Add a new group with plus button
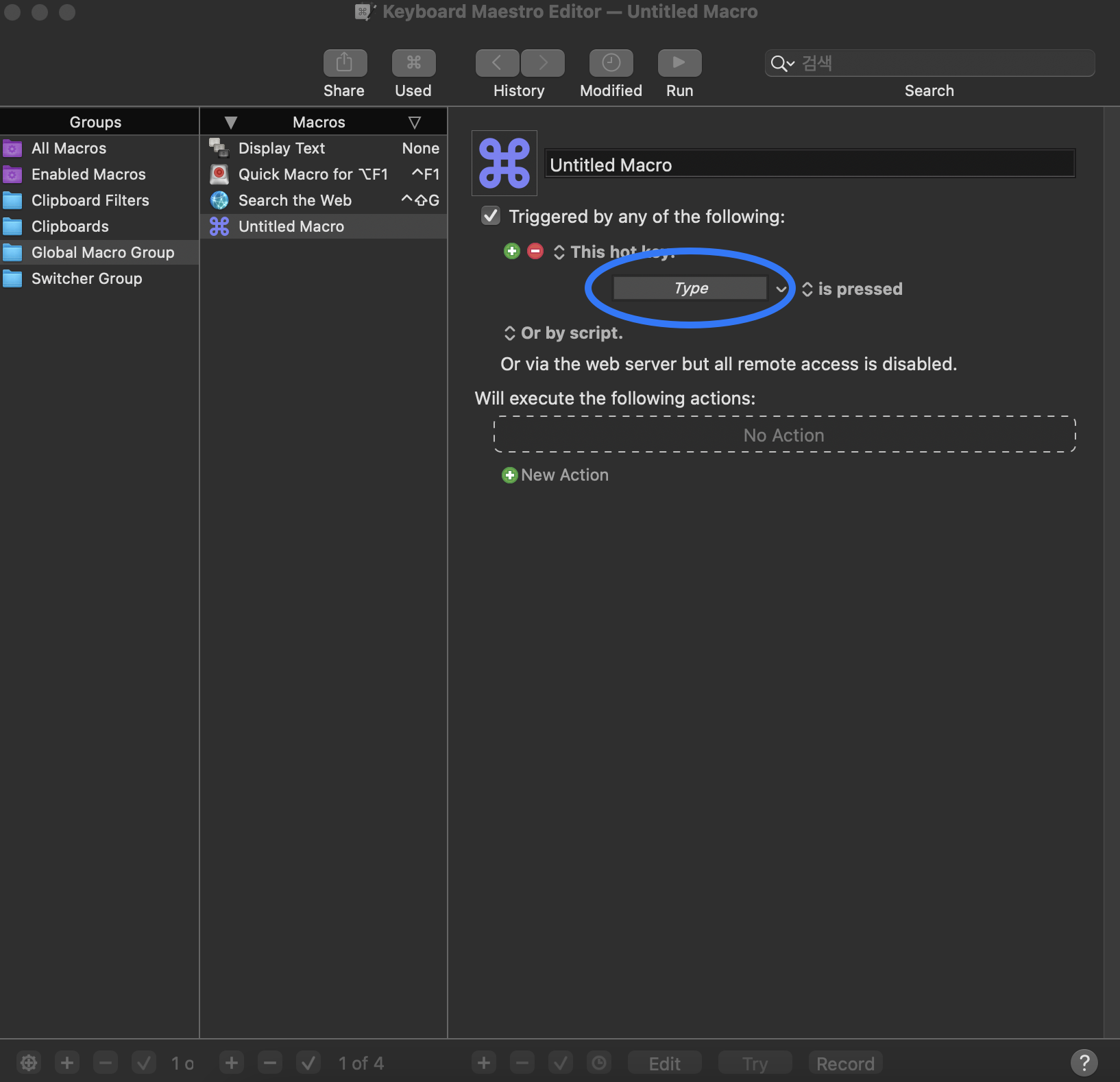The height and width of the screenshot is (1082, 1120). click(x=67, y=1063)
